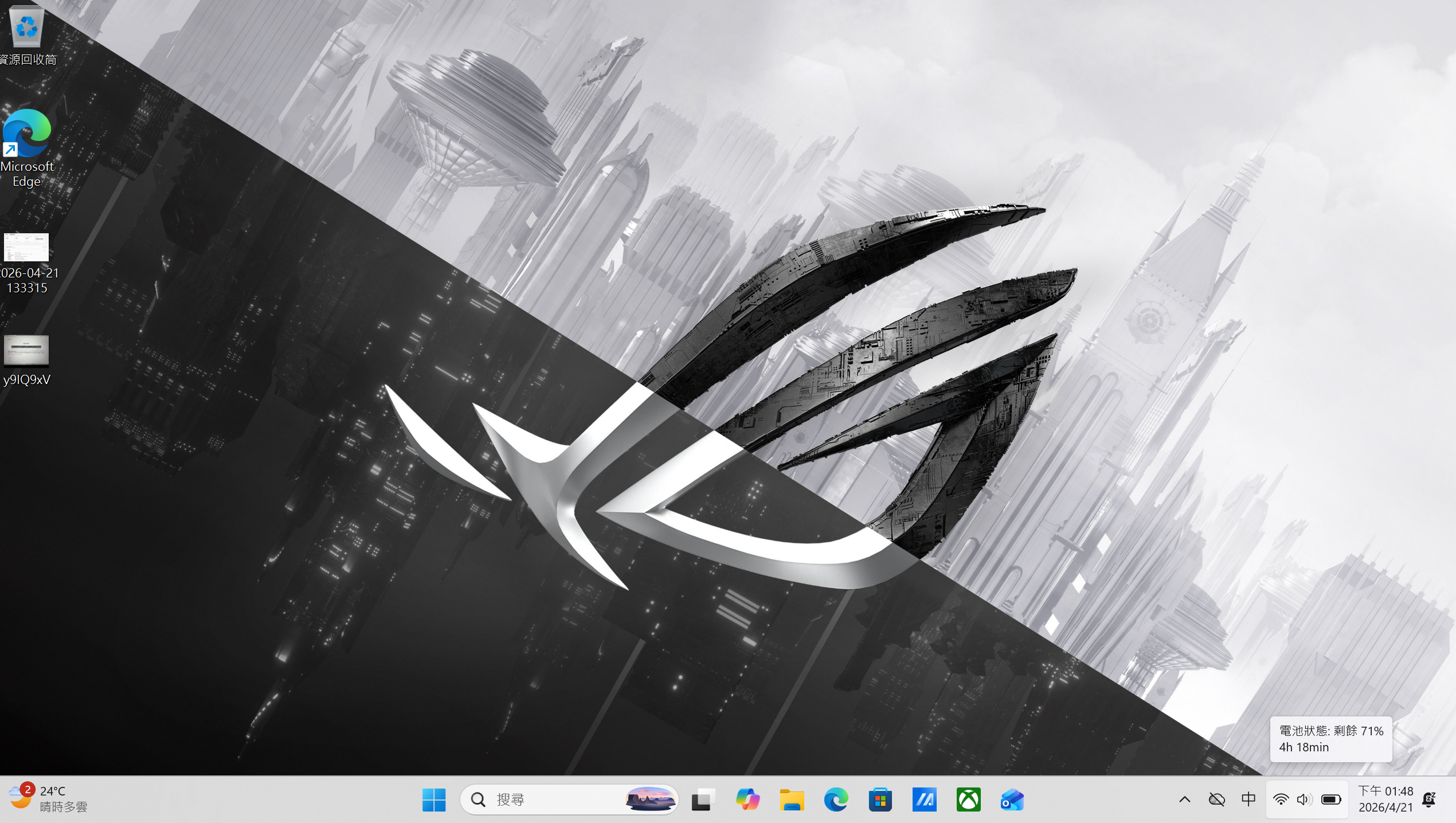Open Task View from taskbar
The width and height of the screenshot is (1456, 823).
[x=703, y=800]
